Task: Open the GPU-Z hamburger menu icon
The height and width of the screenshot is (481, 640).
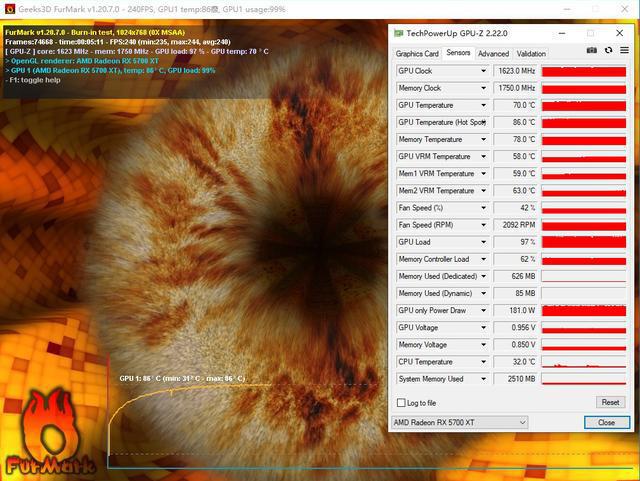Action: point(624,50)
